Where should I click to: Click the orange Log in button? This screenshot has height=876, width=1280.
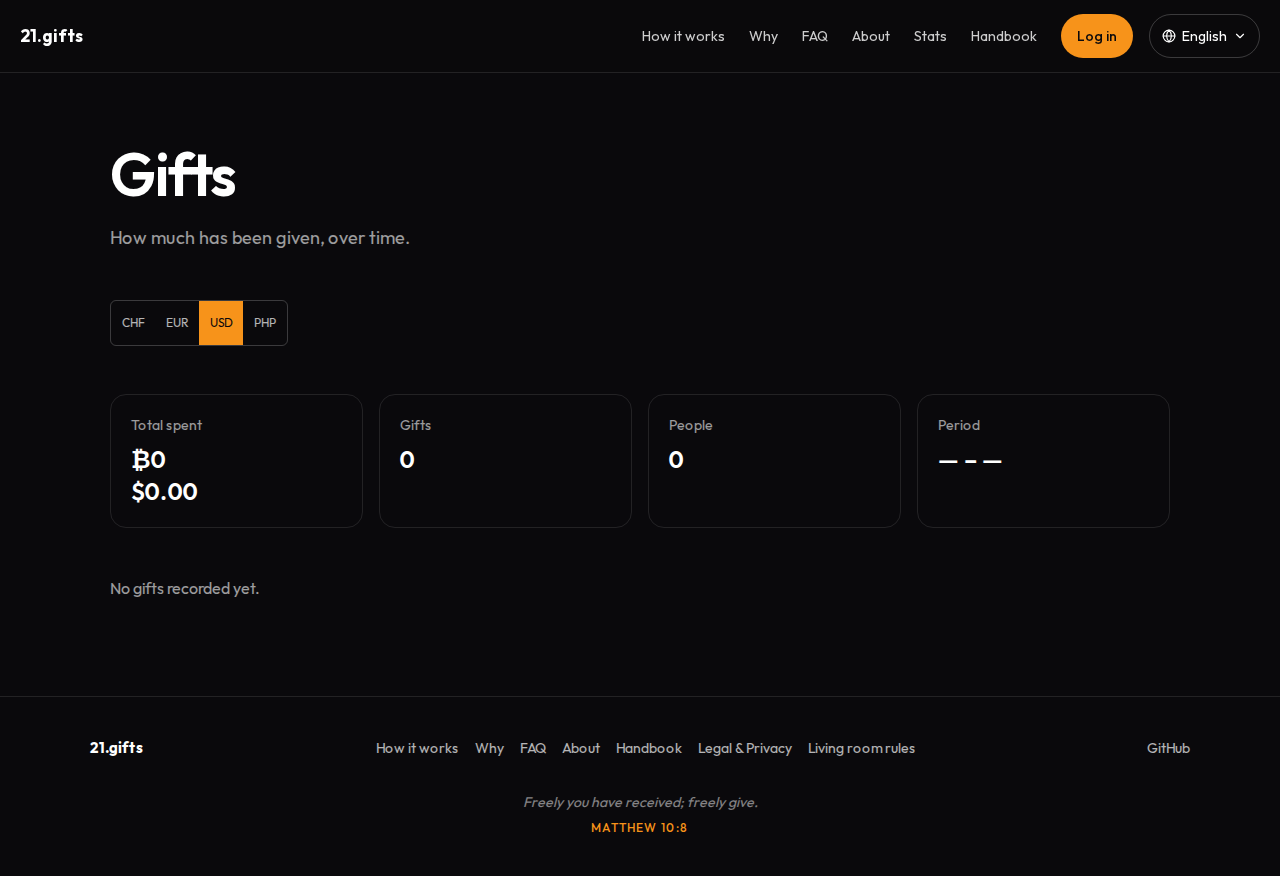(x=1097, y=36)
